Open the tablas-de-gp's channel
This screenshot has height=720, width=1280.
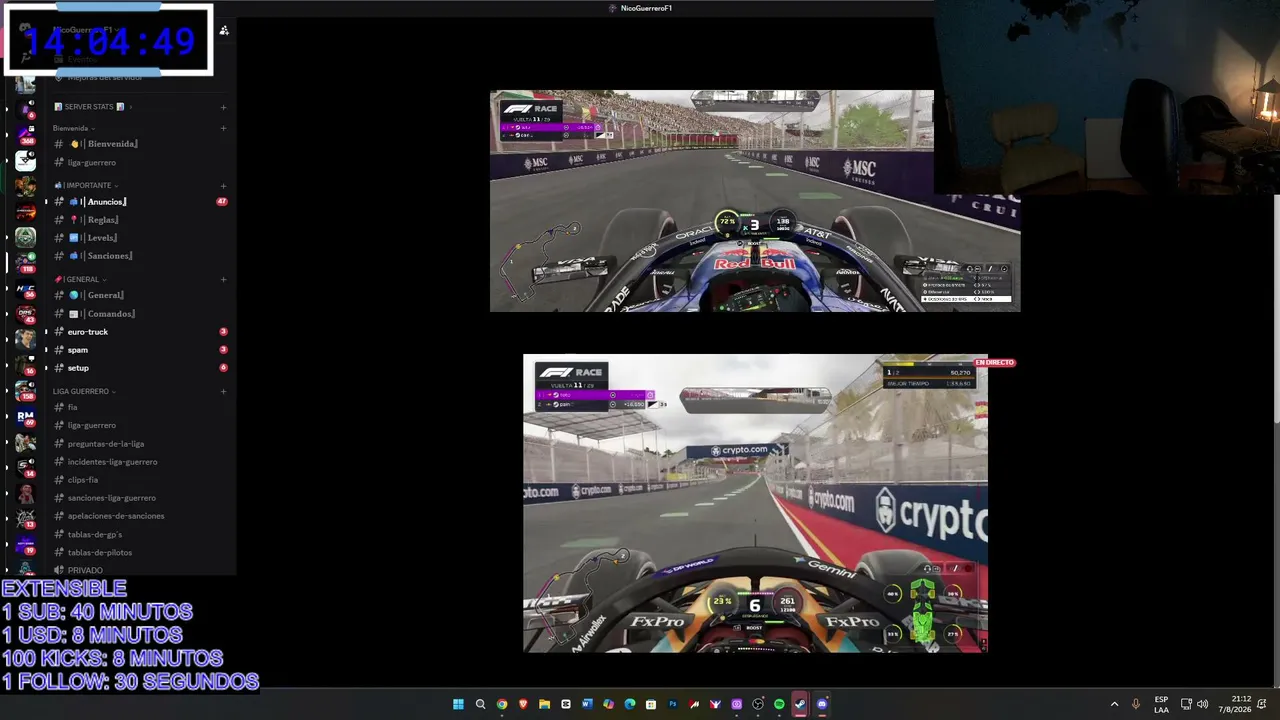[140, 535]
